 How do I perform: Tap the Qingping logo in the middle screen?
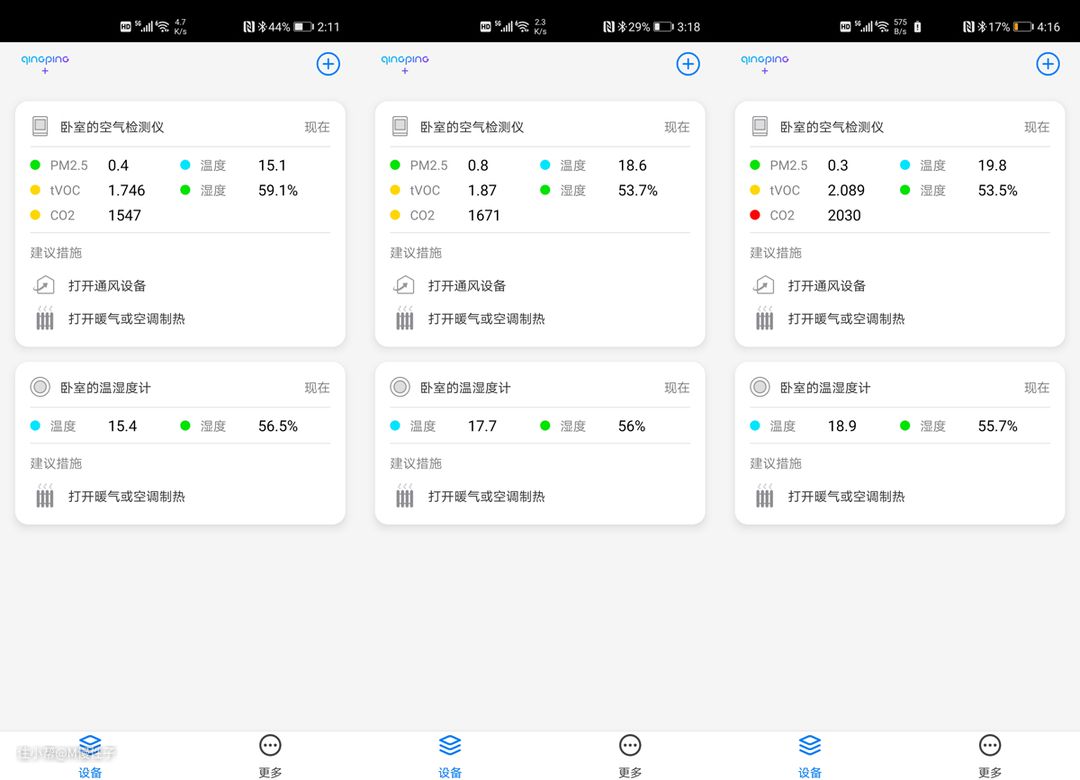[405, 62]
